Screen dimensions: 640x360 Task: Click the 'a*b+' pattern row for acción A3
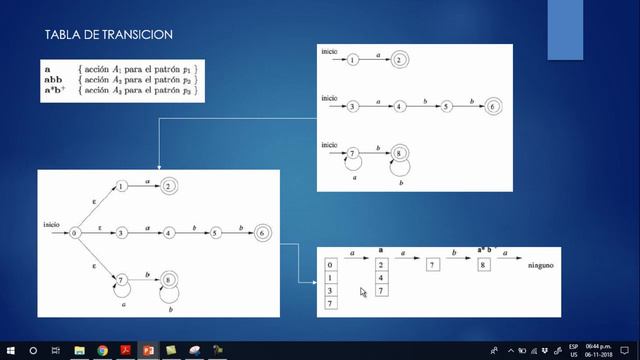(121, 90)
